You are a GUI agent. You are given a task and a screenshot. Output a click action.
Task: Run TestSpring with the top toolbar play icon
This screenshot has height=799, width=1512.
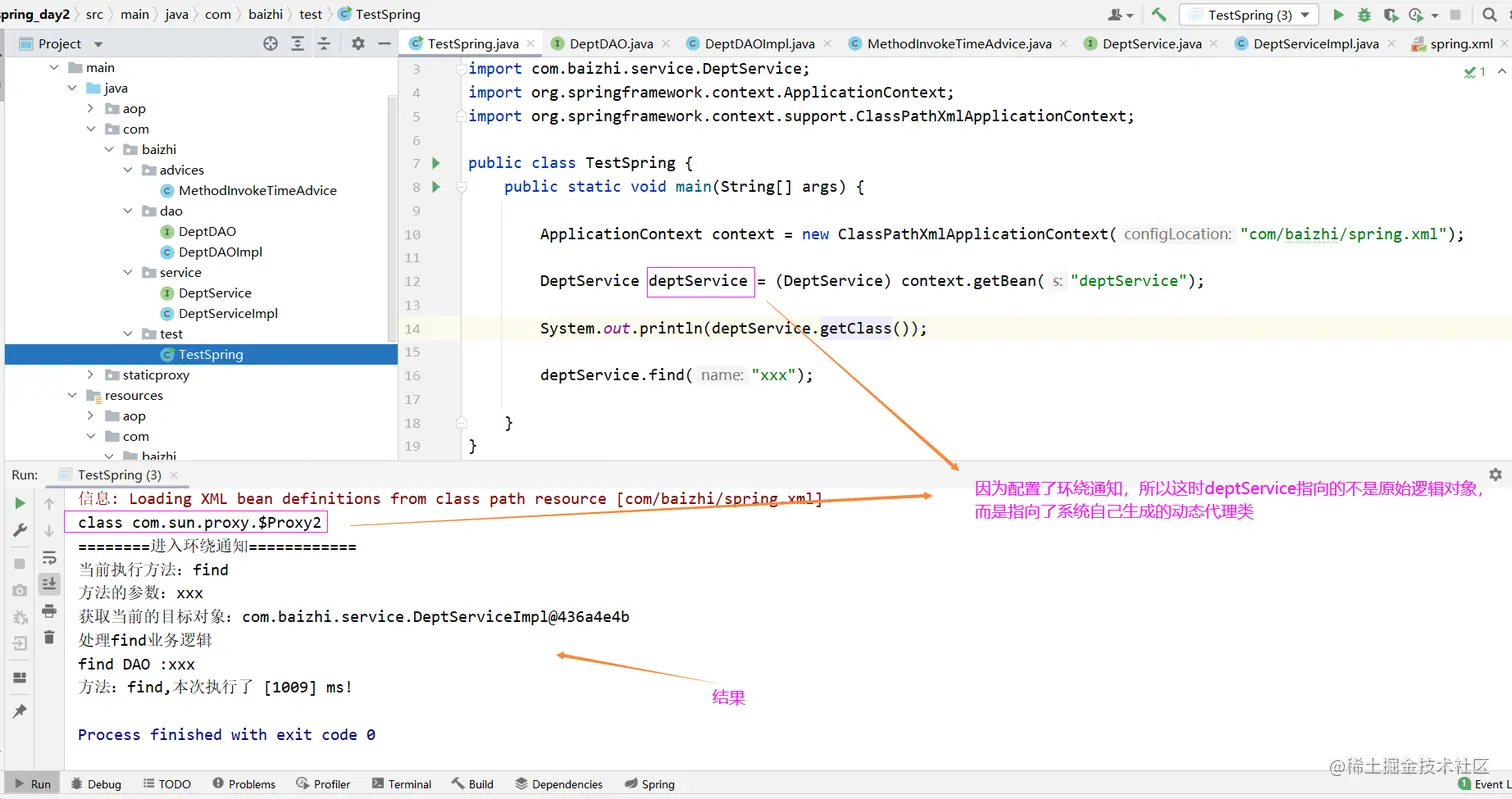[x=1337, y=15]
